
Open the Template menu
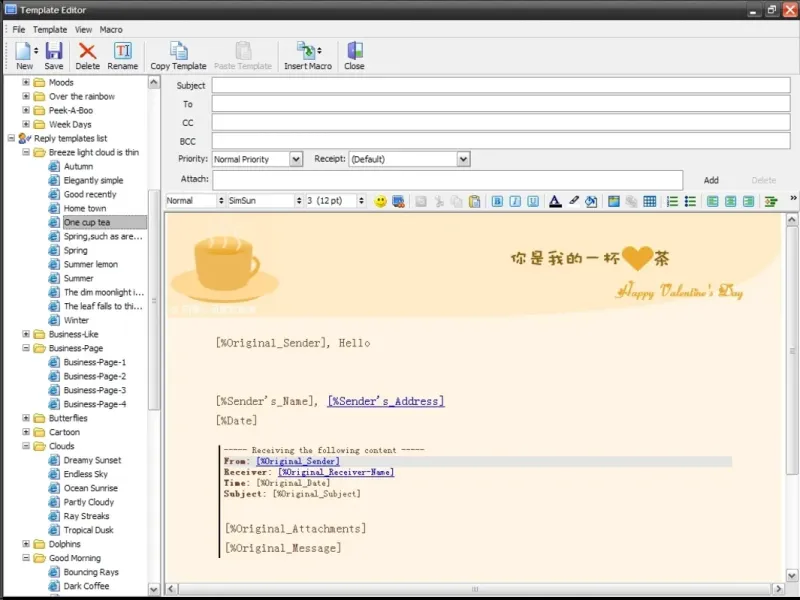pyautogui.click(x=50, y=30)
